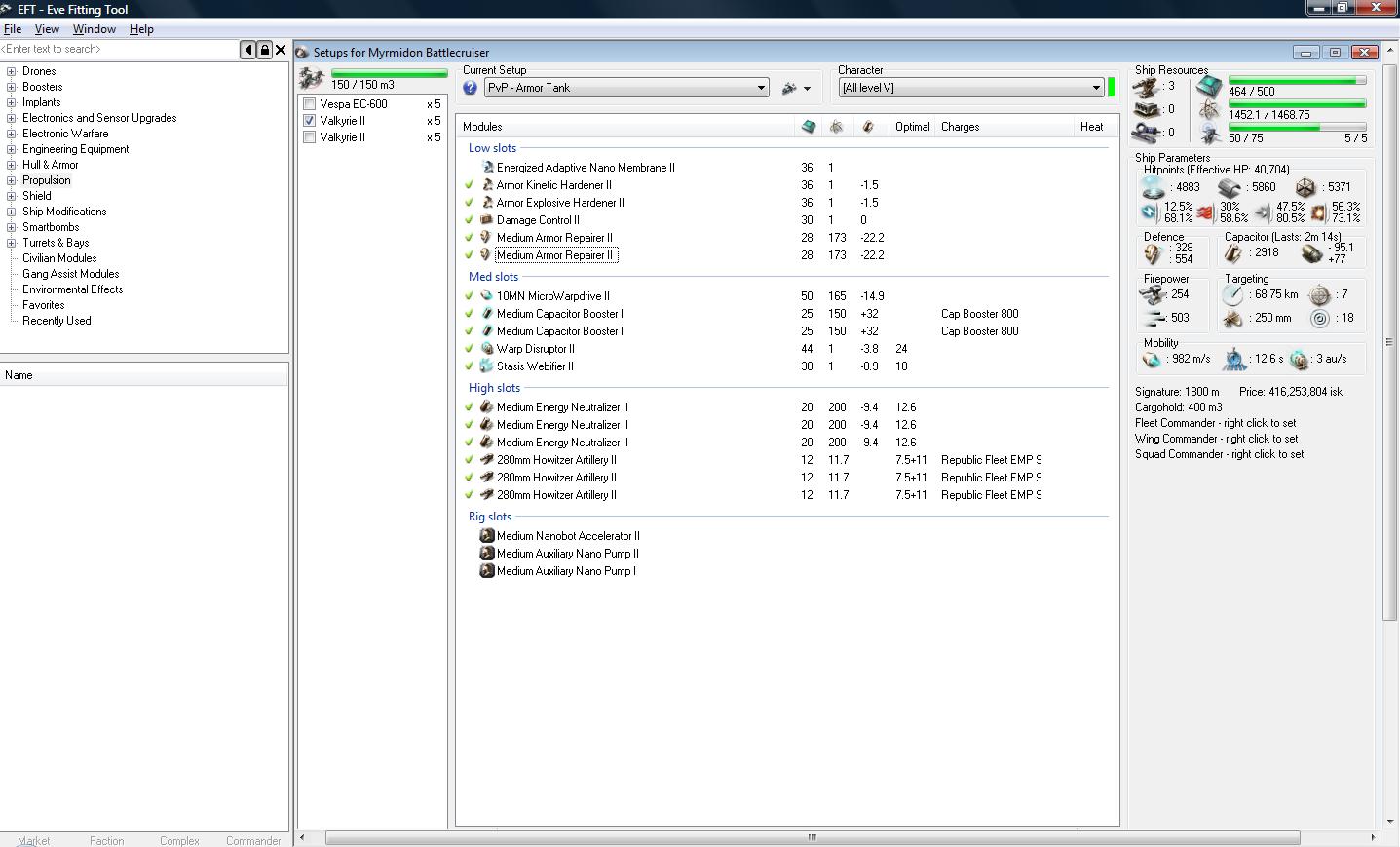Expand the Boosters category in the tree
1400x847 pixels.
tap(12, 87)
